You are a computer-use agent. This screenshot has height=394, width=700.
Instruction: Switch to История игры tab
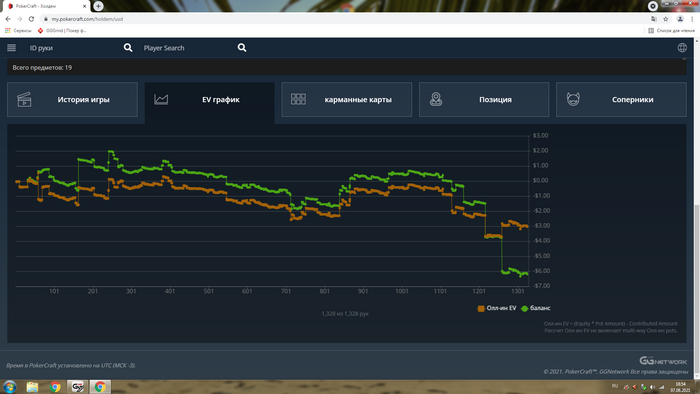pos(72,100)
